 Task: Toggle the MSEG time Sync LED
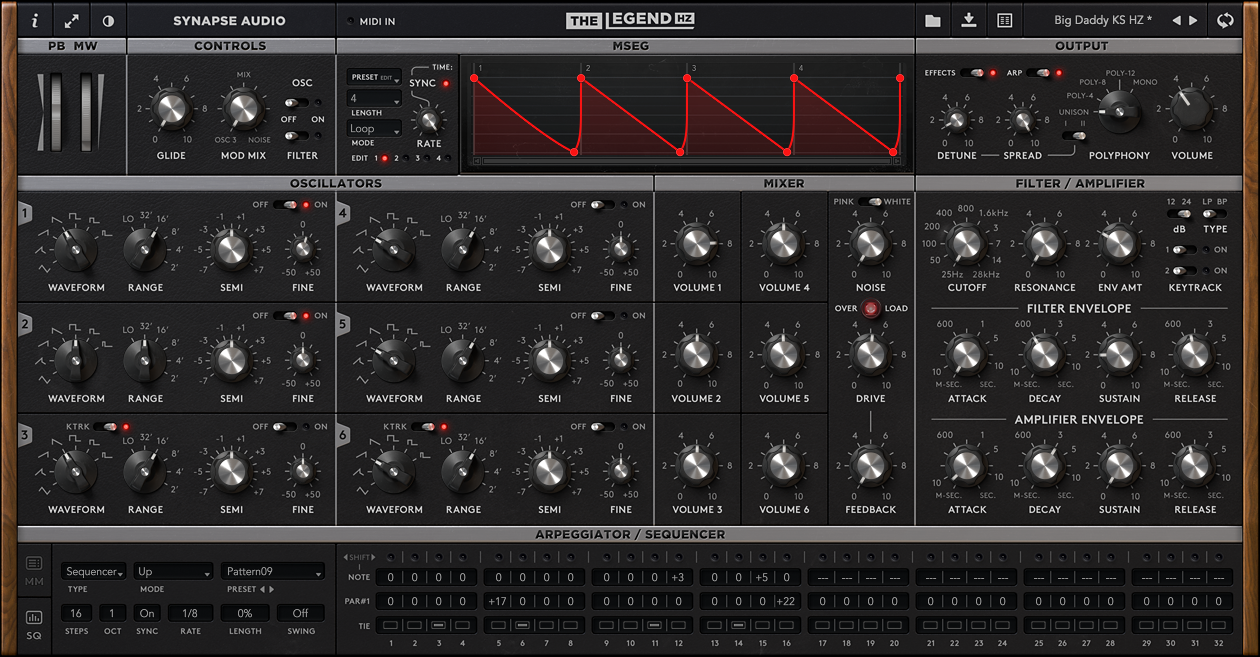(445, 83)
